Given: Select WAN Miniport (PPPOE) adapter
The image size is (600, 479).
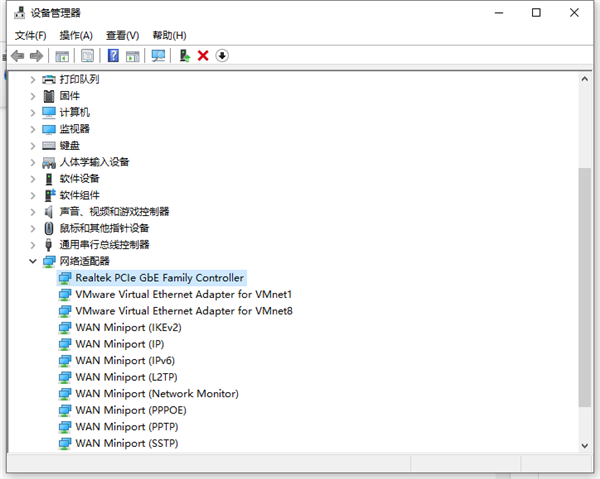Looking at the screenshot, I should [x=130, y=410].
